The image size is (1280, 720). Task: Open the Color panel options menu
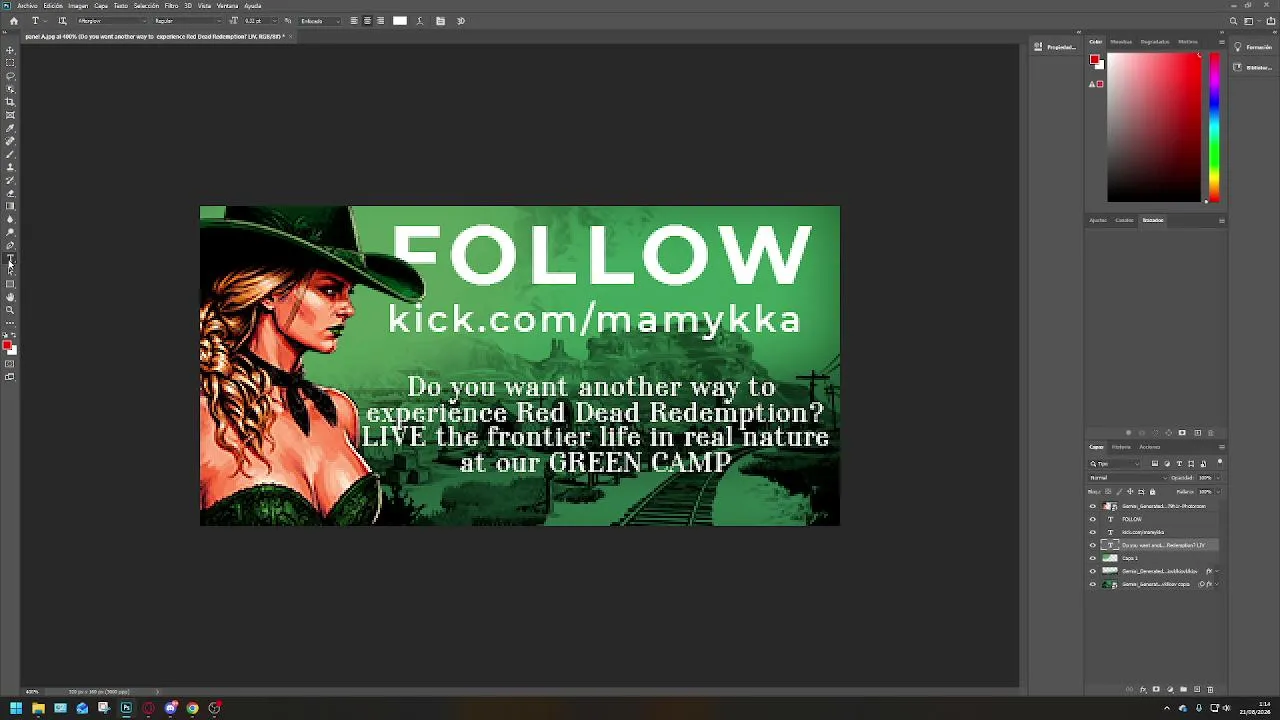click(1221, 42)
